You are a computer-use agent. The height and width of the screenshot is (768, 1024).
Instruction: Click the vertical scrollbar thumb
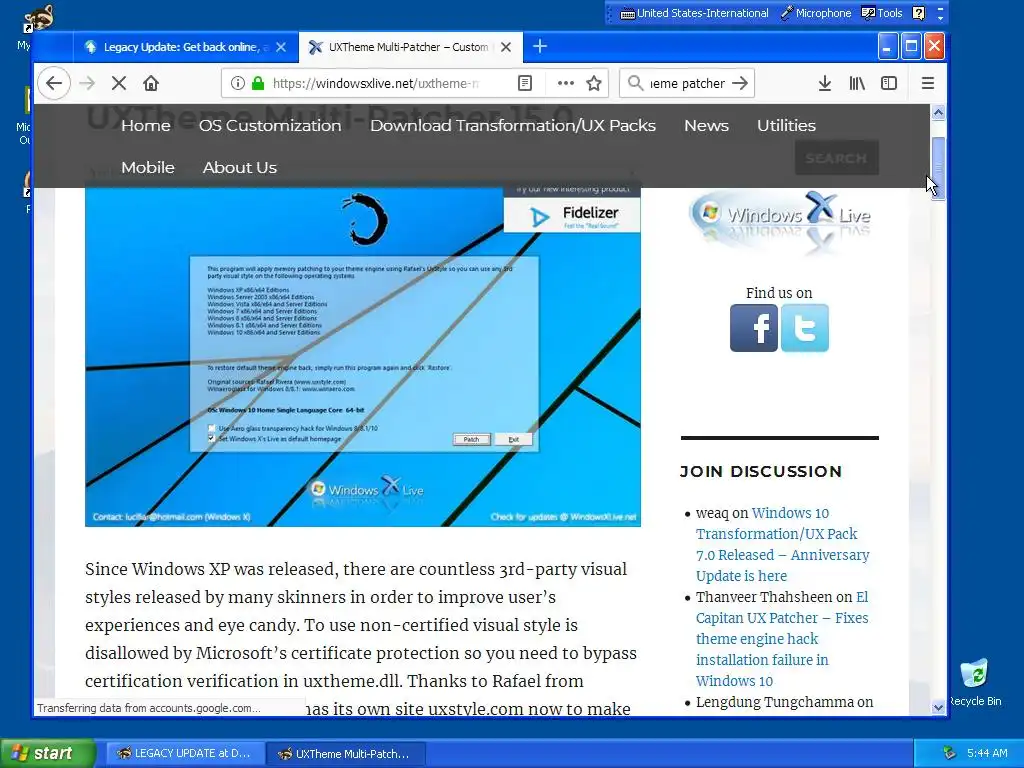[938, 168]
